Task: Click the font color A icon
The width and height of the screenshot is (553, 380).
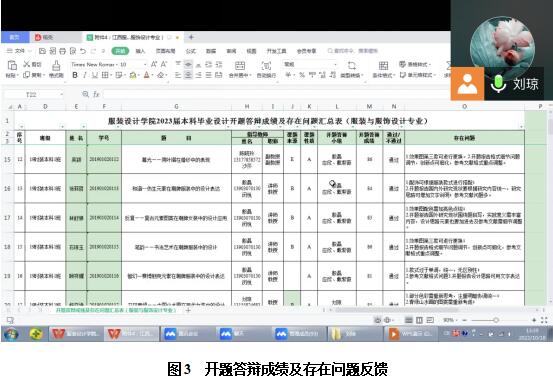Action: tap(147, 75)
